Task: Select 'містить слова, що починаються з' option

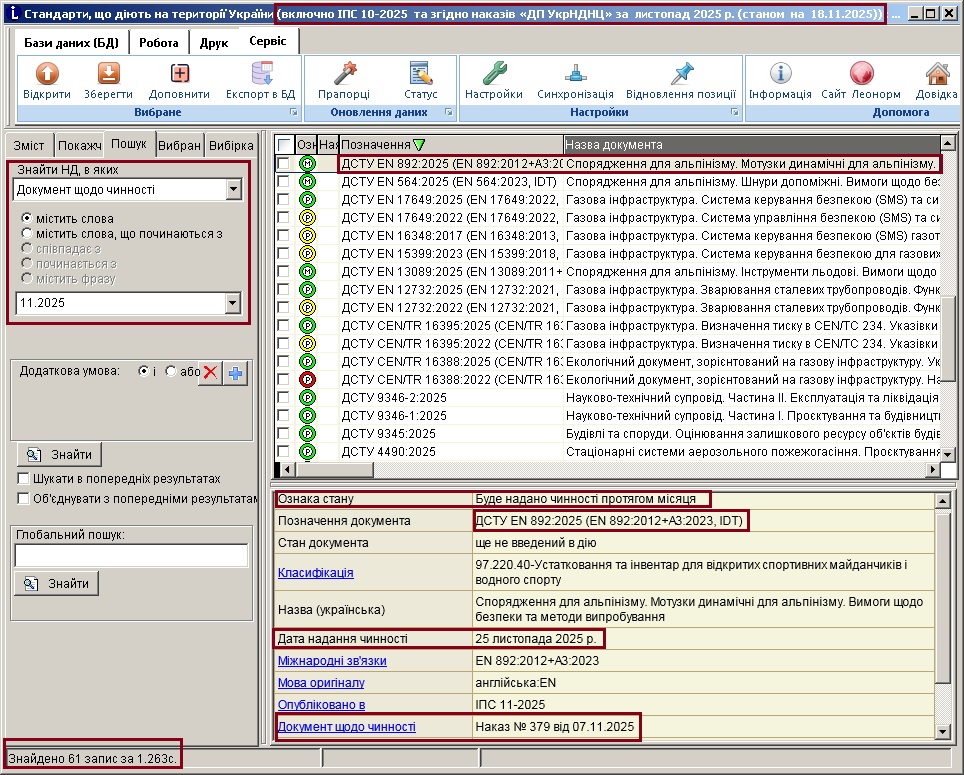Action: (x=27, y=233)
